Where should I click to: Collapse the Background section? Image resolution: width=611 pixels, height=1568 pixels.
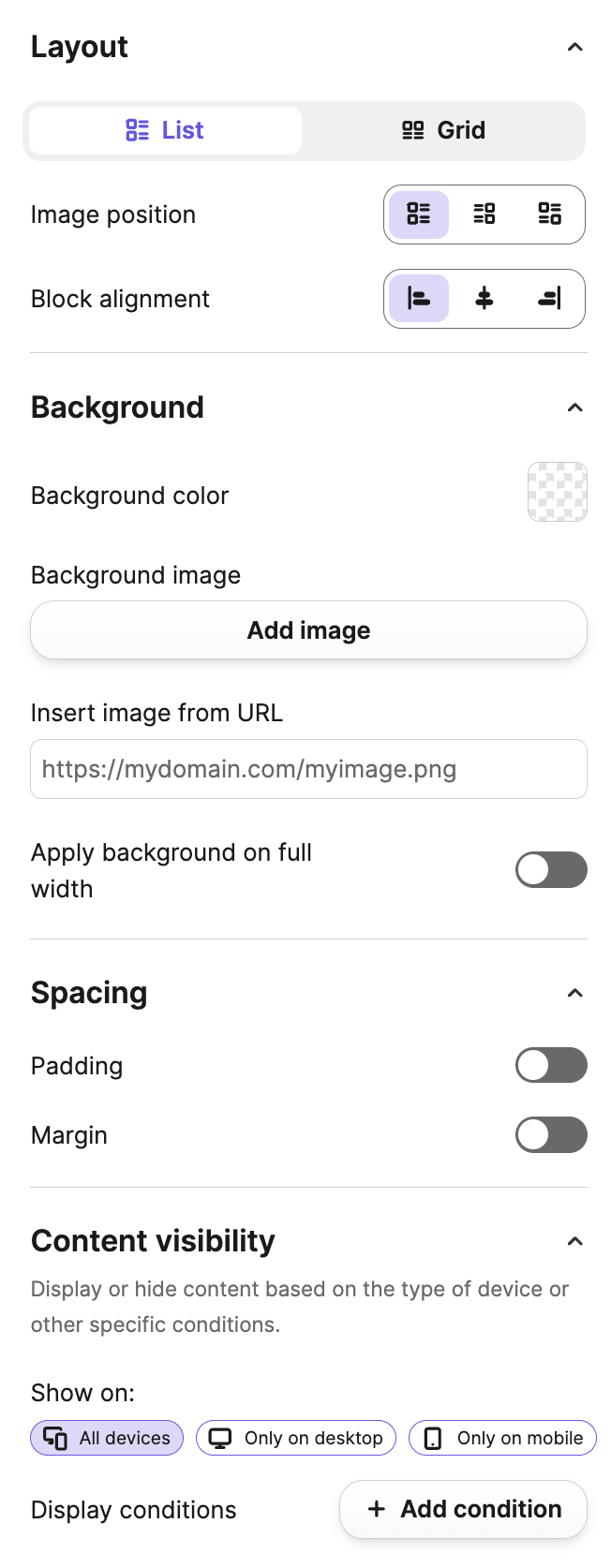pyautogui.click(x=574, y=407)
